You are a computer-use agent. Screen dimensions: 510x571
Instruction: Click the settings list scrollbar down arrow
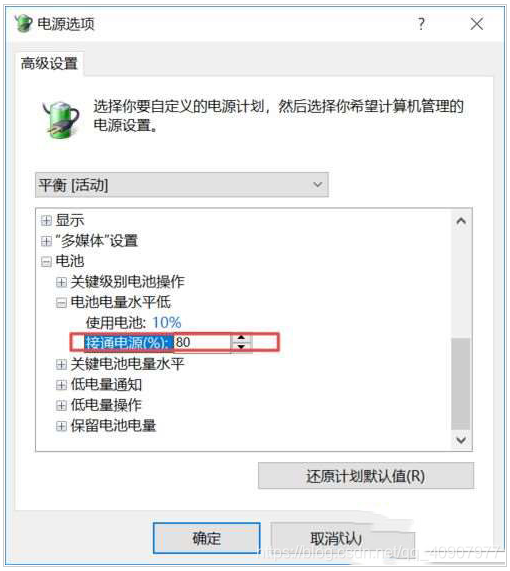(461, 440)
